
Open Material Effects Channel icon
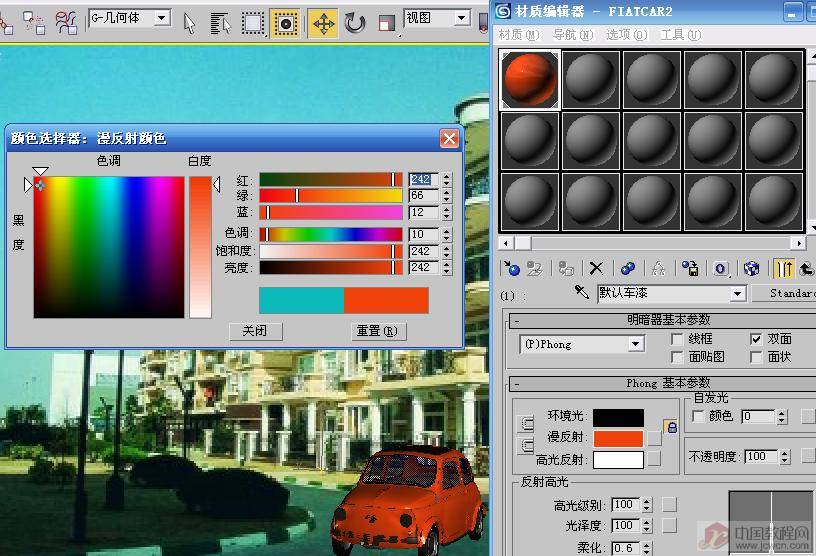pos(721,268)
